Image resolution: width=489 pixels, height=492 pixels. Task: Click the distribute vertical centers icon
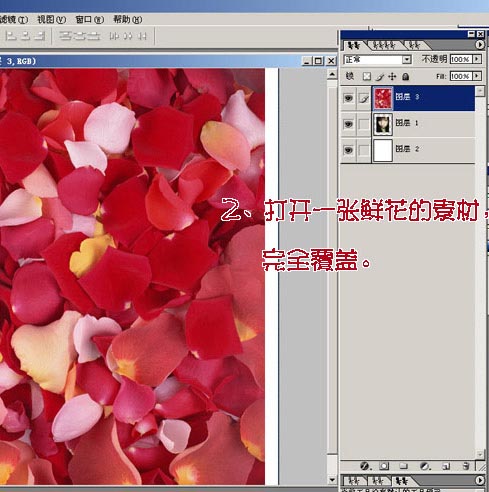click(x=80, y=36)
